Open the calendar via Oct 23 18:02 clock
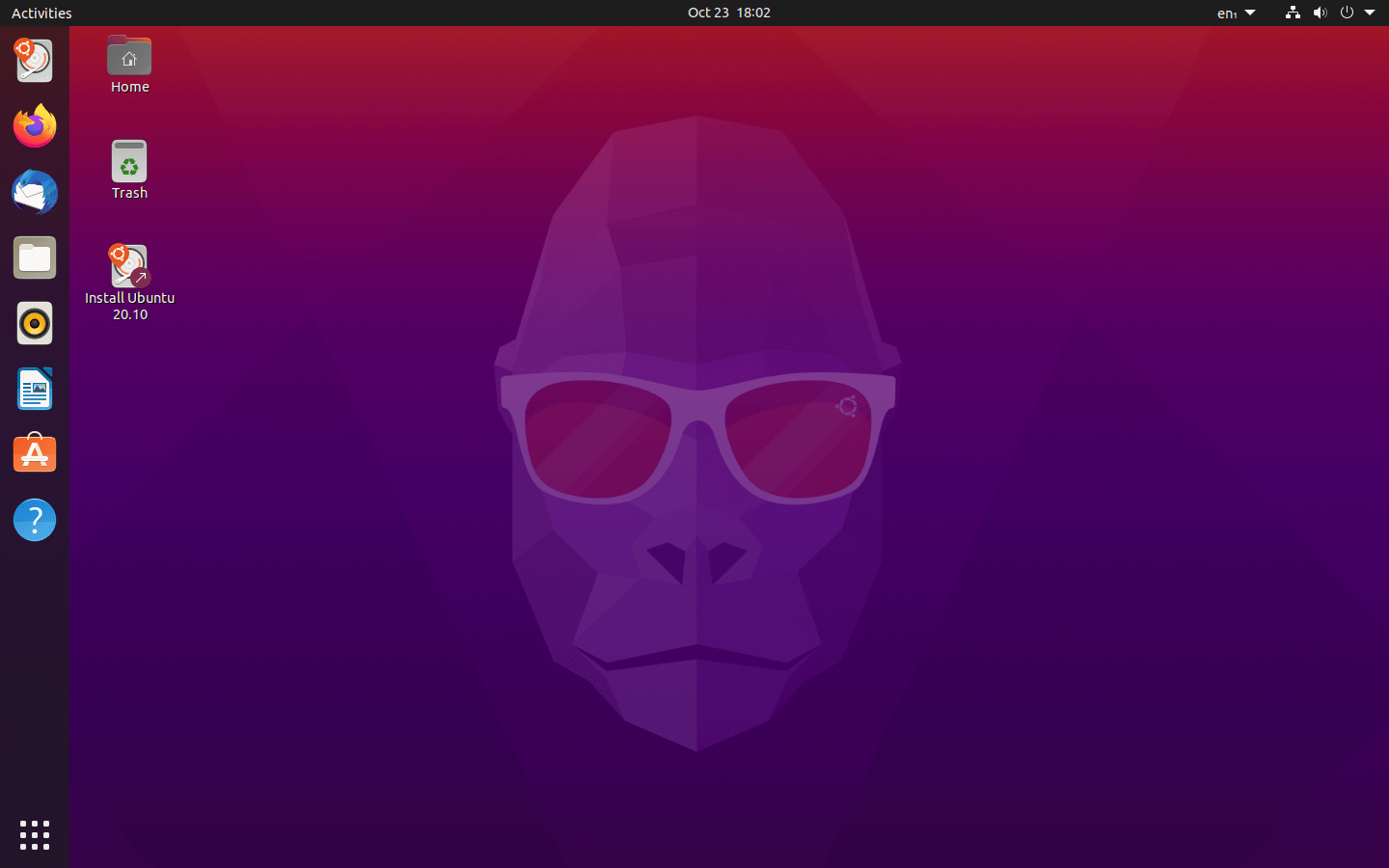The height and width of the screenshot is (868, 1389). coord(728,13)
